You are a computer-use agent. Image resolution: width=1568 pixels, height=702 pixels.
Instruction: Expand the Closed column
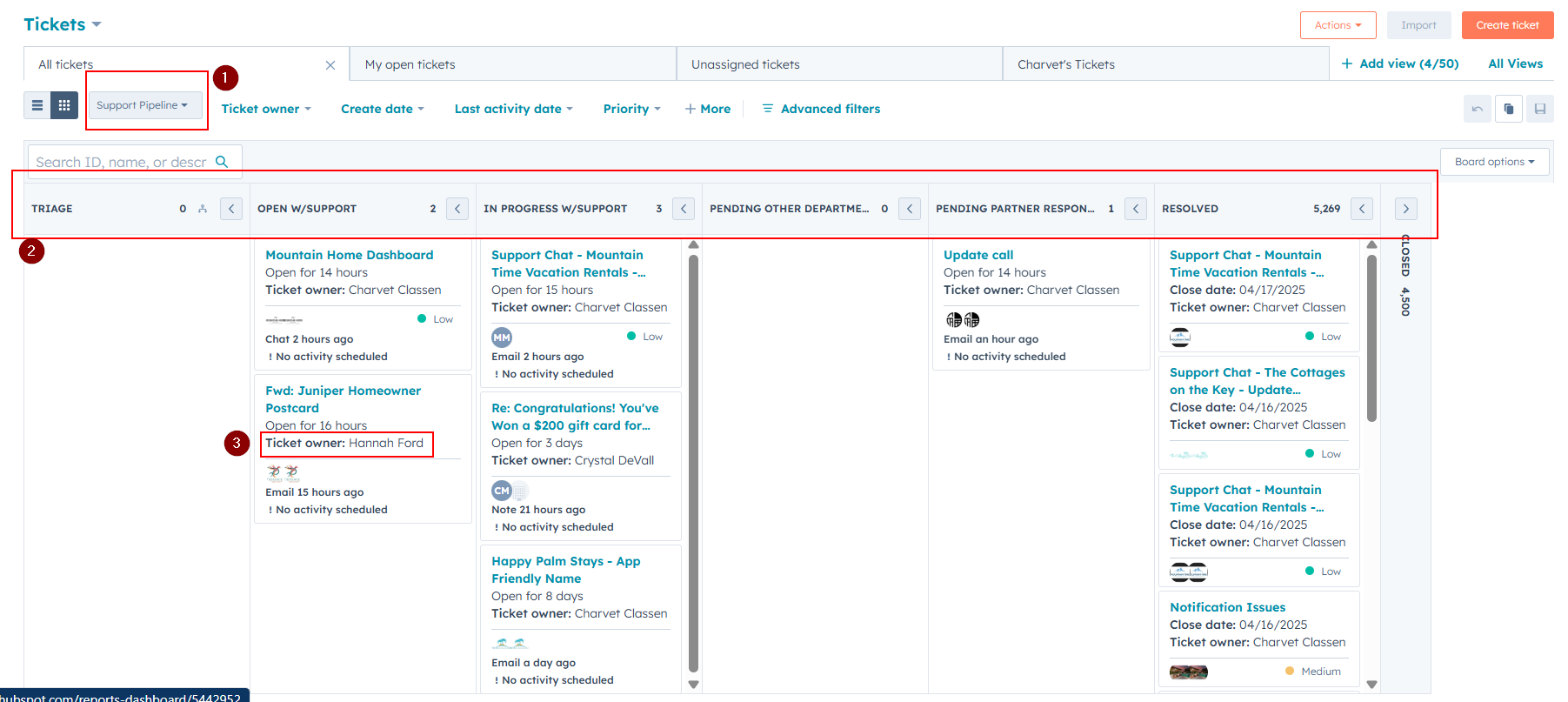pyautogui.click(x=1405, y=209)
